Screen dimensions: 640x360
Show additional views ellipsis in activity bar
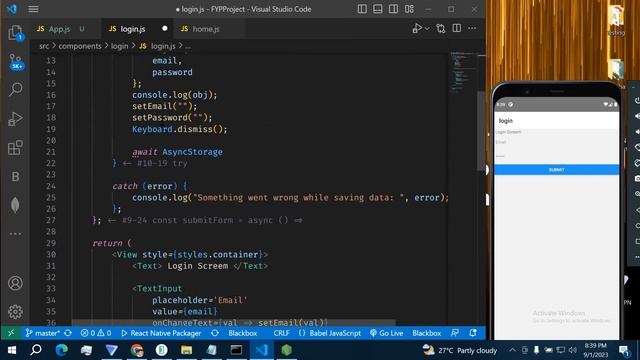[x=16, y=234]
